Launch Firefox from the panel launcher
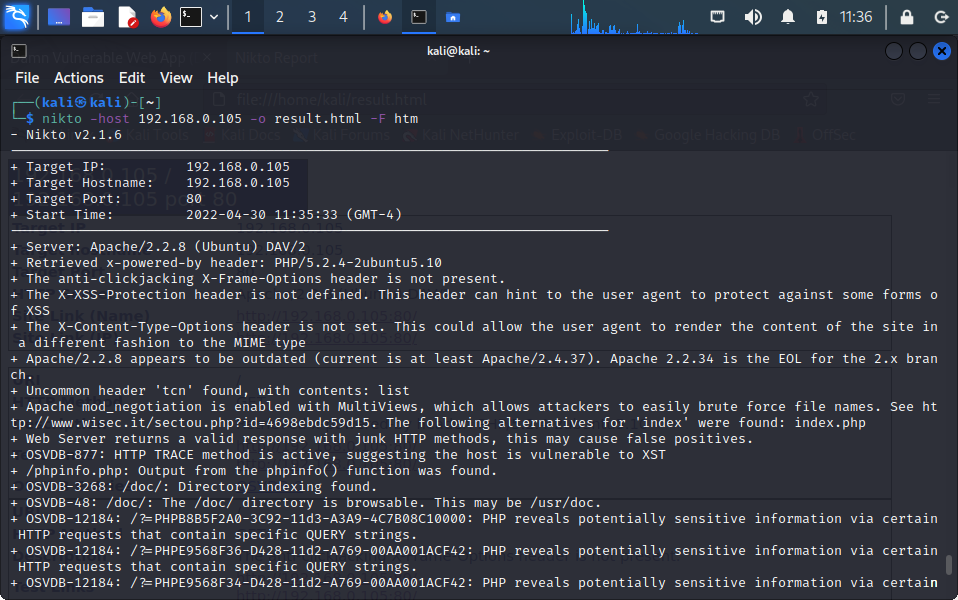The width and height of the screenshot is (958, 600). click(161, 17)
